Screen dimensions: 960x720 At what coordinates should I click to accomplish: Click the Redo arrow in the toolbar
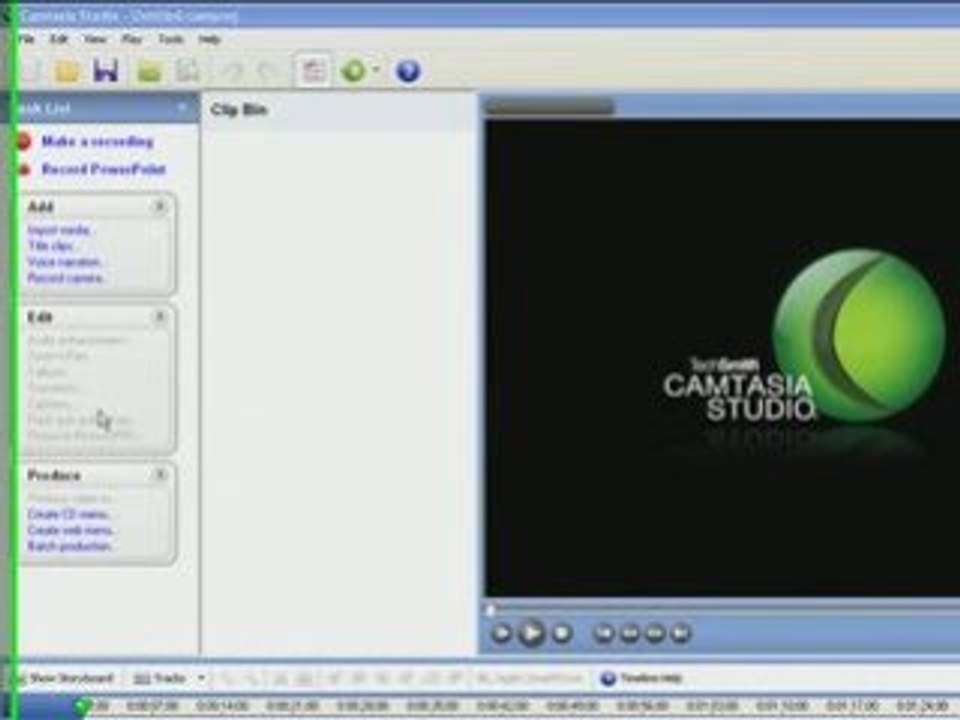(267, 72)
